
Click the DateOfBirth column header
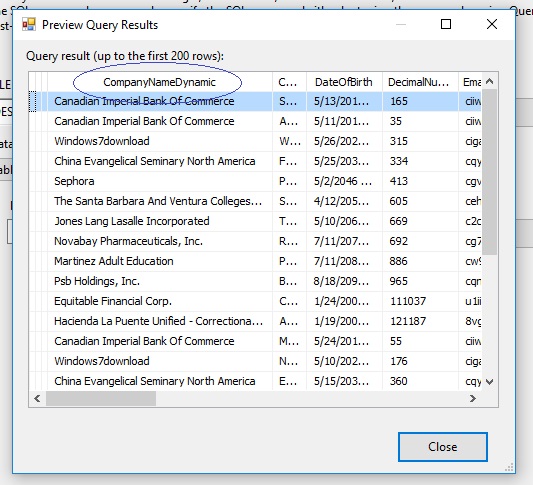(344, 82)
